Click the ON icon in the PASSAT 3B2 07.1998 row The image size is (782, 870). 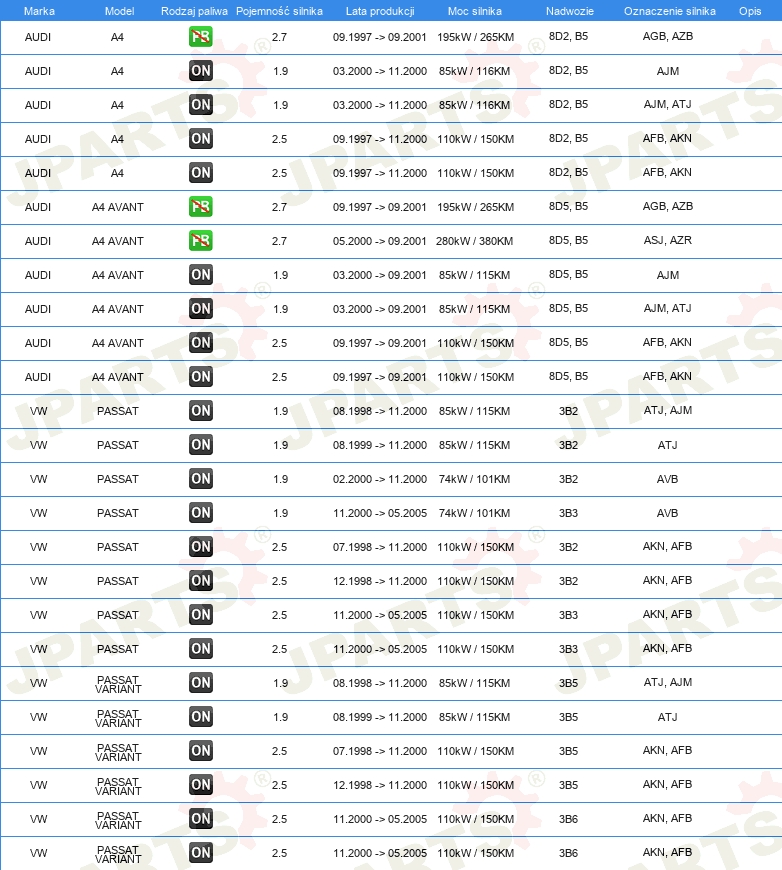point(200,547)
